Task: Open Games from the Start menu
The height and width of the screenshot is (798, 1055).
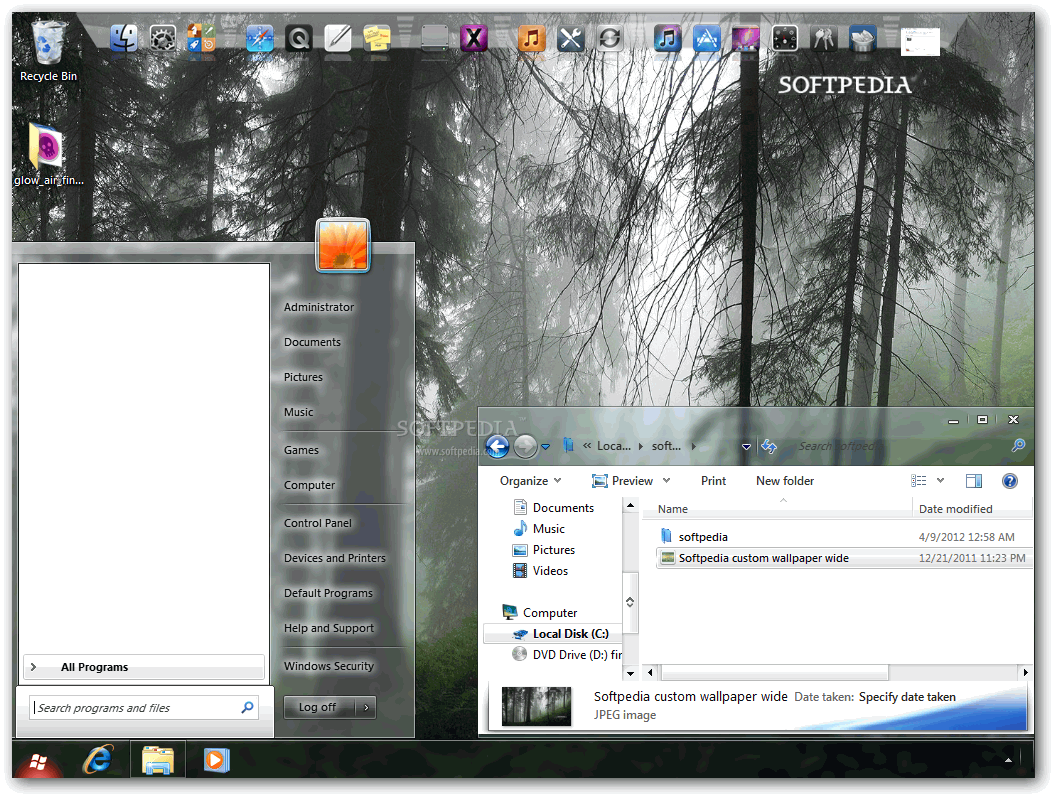Action: [301, 450]
